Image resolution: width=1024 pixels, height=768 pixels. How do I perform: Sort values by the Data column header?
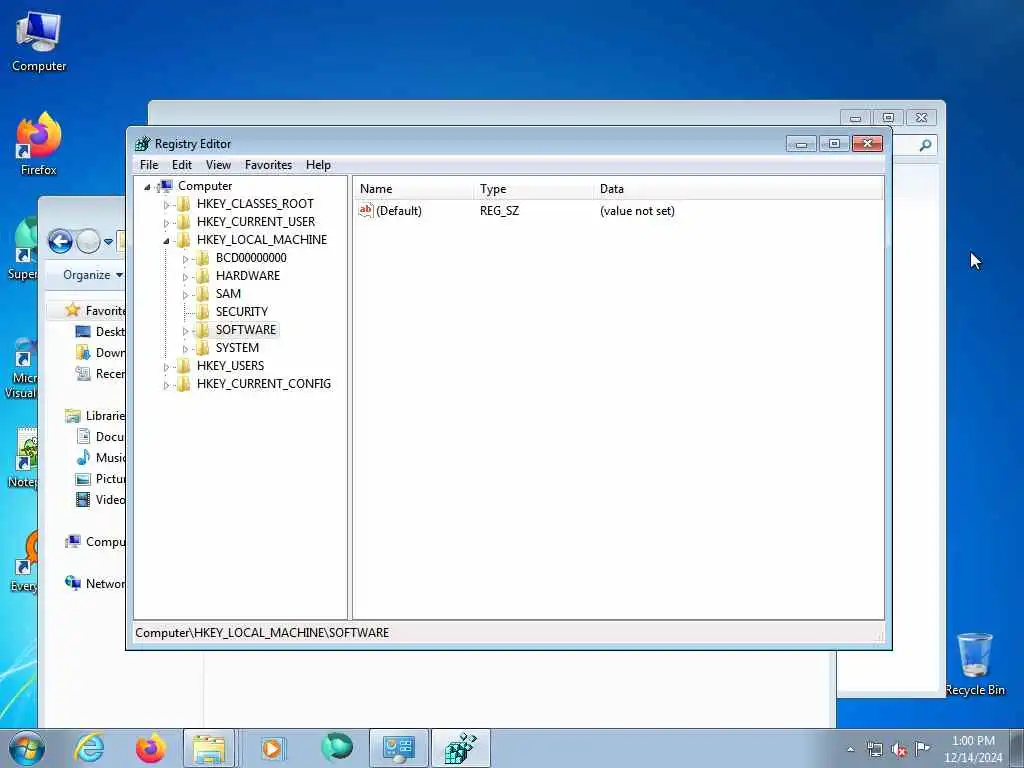(738, 189)
